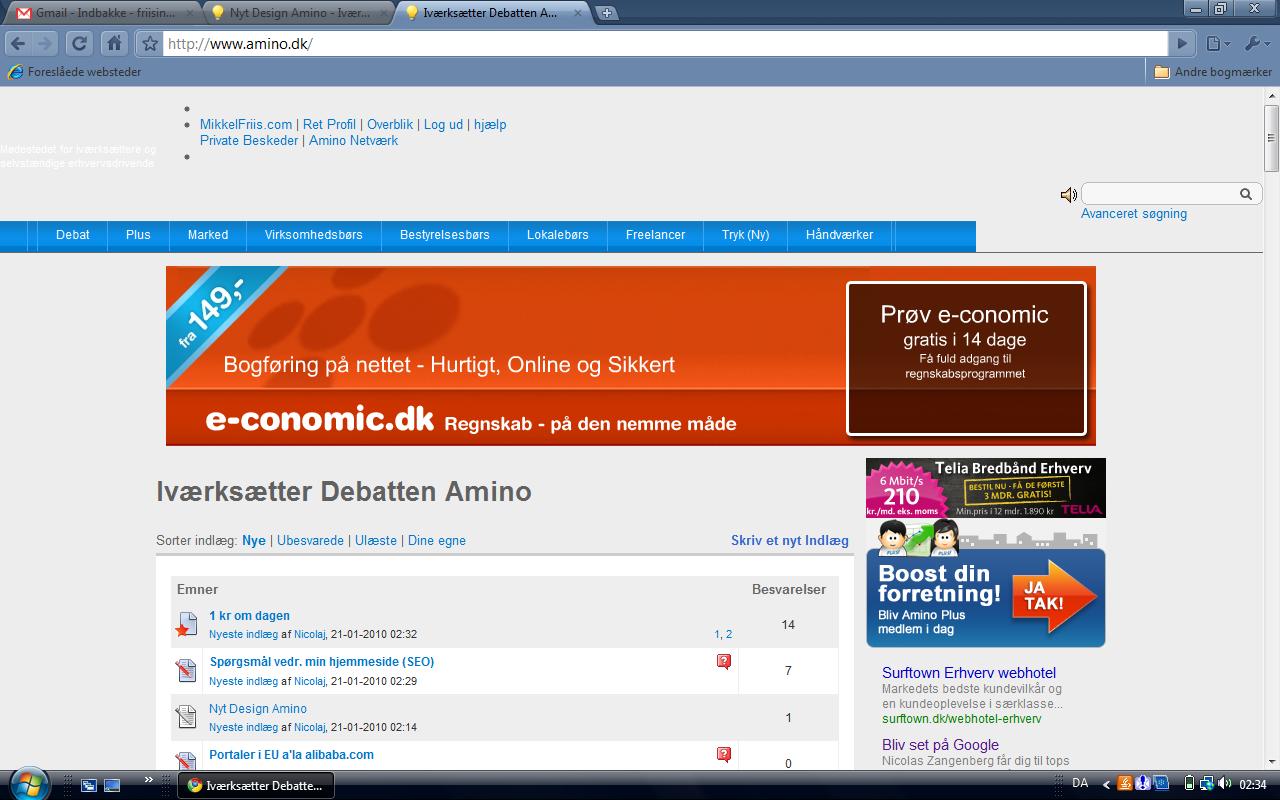The image size is (1280, 800).
Task: Click the Go arrow in the address bar
Action: coord(1182,43)
